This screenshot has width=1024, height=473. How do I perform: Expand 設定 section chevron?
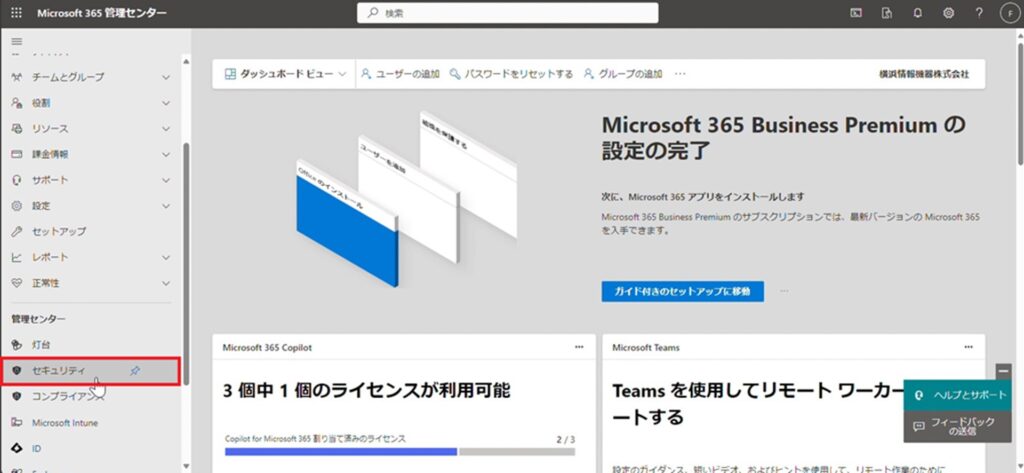click(x=166, y=206)
